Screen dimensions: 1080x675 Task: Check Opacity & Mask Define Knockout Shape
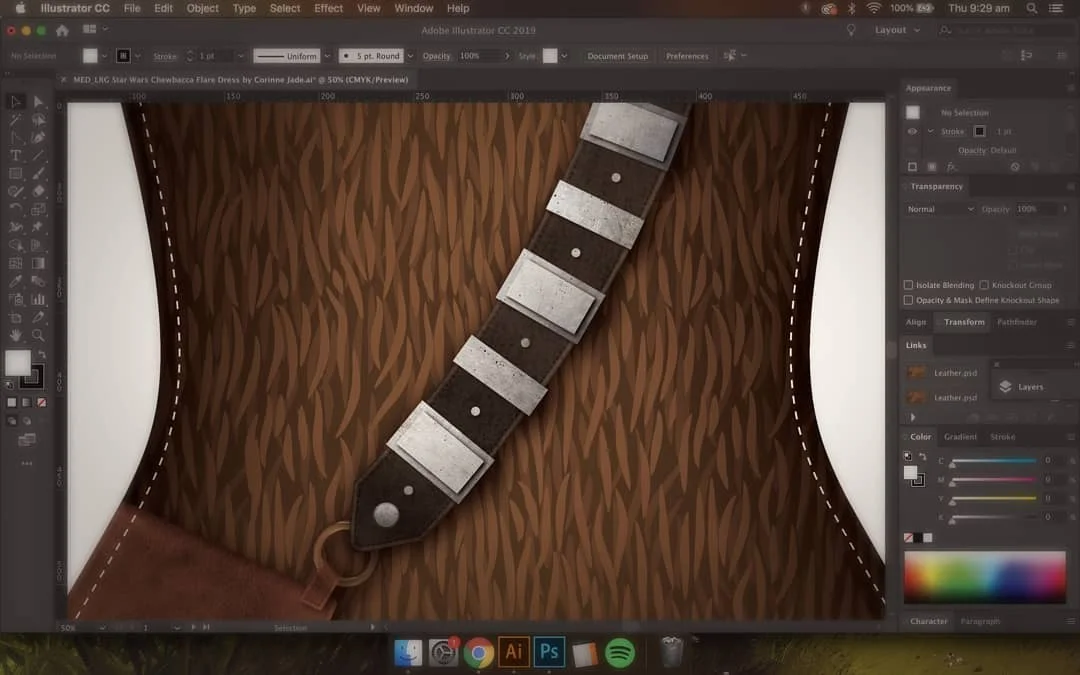[x=908, y=300]
